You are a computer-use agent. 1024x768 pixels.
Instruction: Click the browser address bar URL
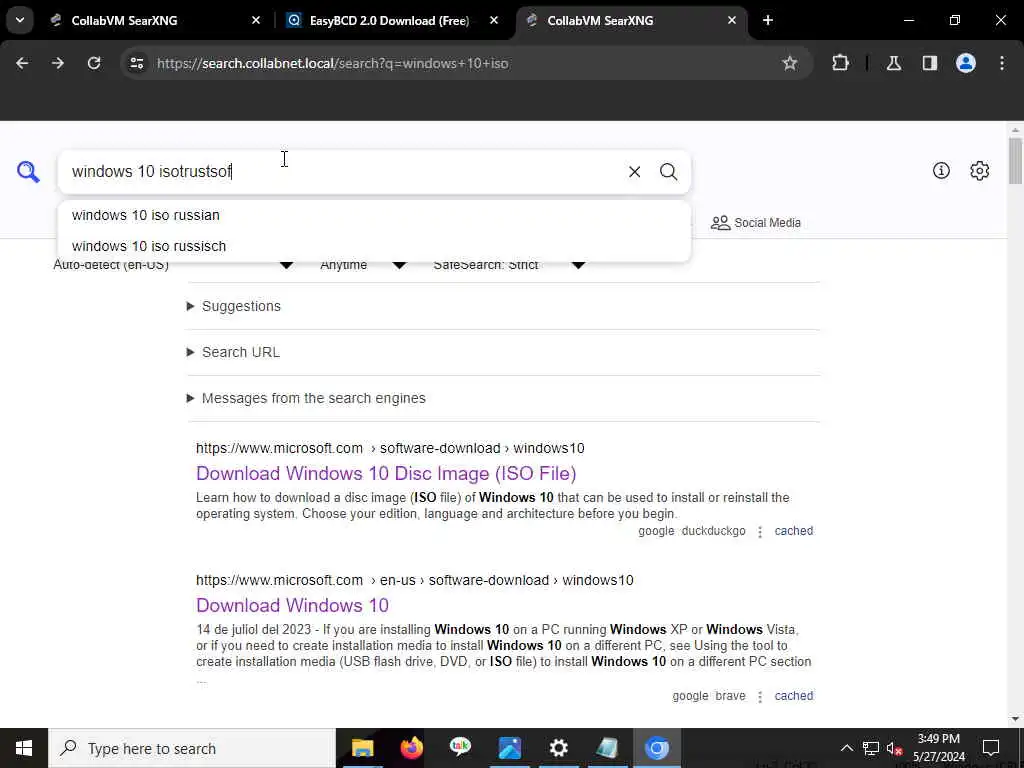pos(333,63)
